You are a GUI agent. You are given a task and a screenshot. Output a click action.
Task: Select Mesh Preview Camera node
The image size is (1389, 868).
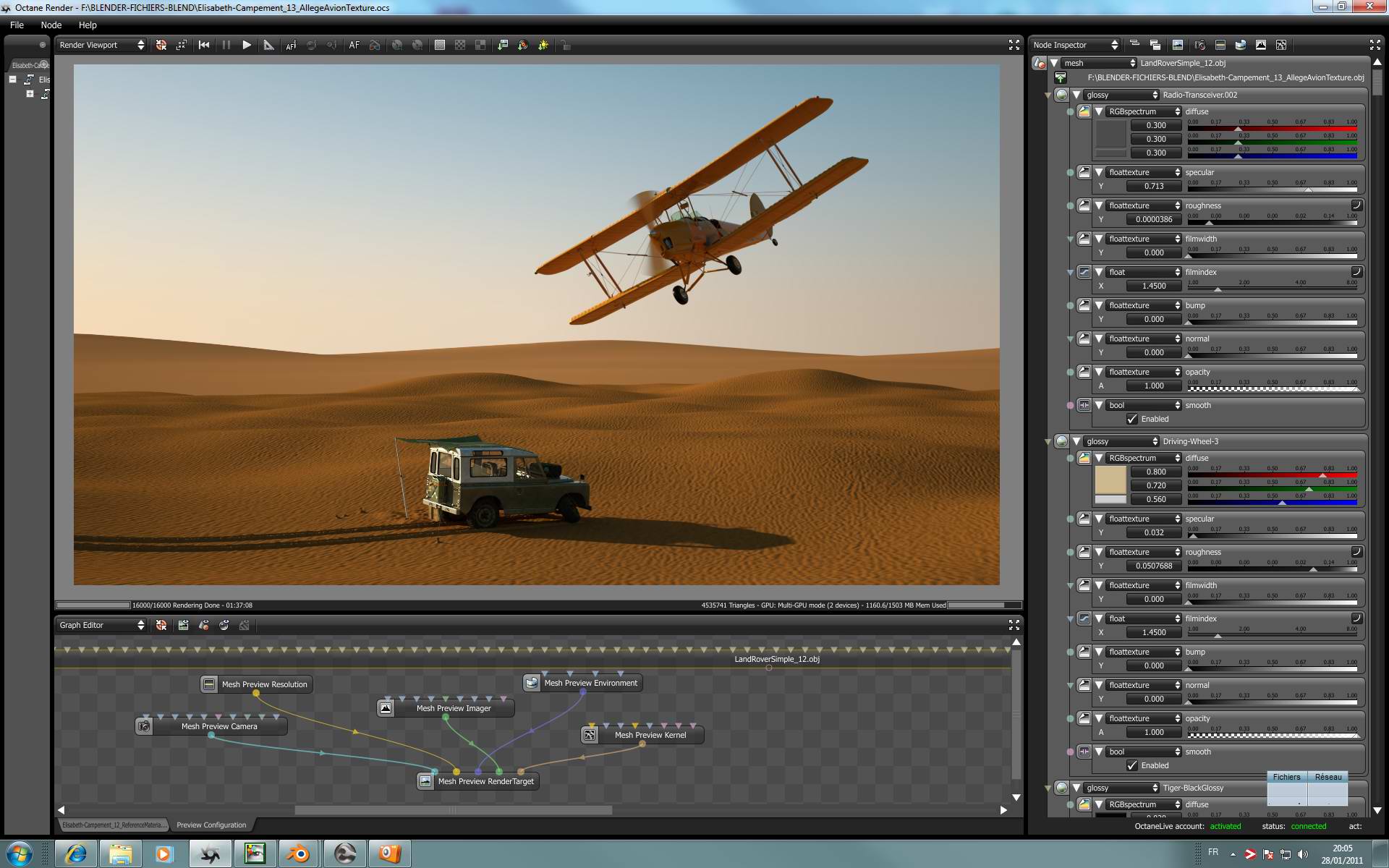(218, 726)
